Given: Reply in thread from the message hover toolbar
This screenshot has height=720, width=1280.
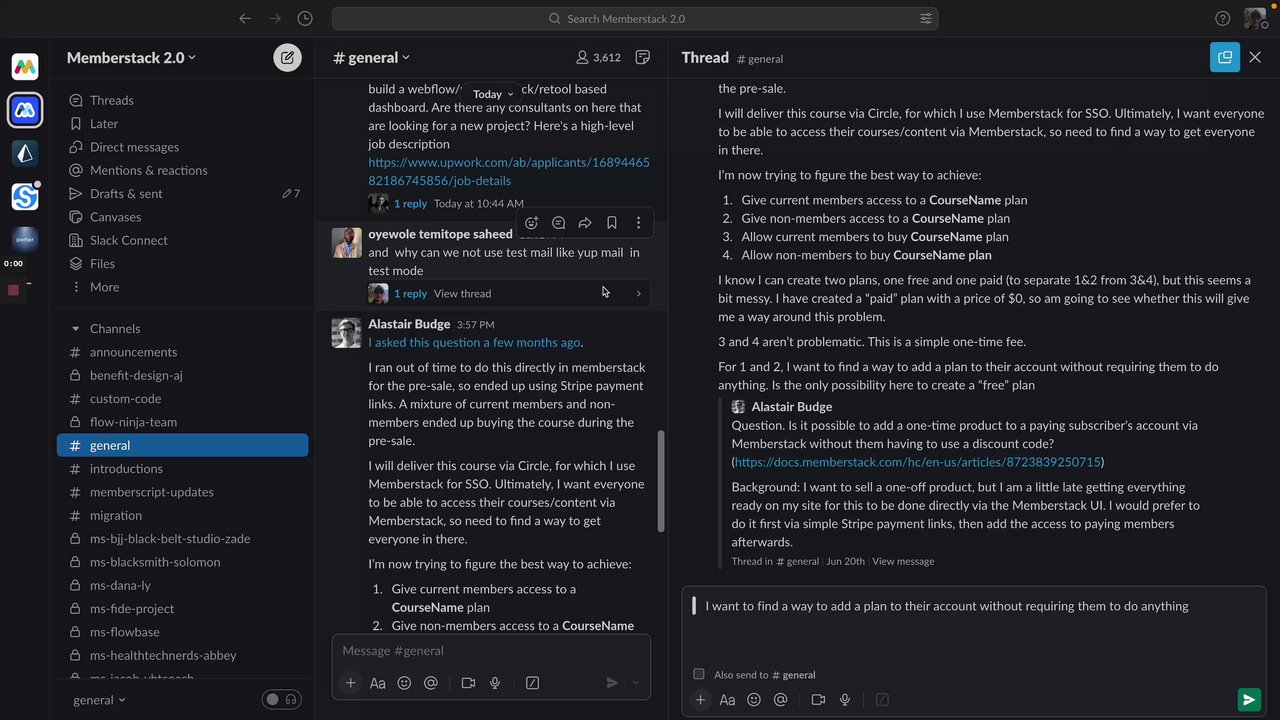Looking at the screenshot, I should click(558, 223).
